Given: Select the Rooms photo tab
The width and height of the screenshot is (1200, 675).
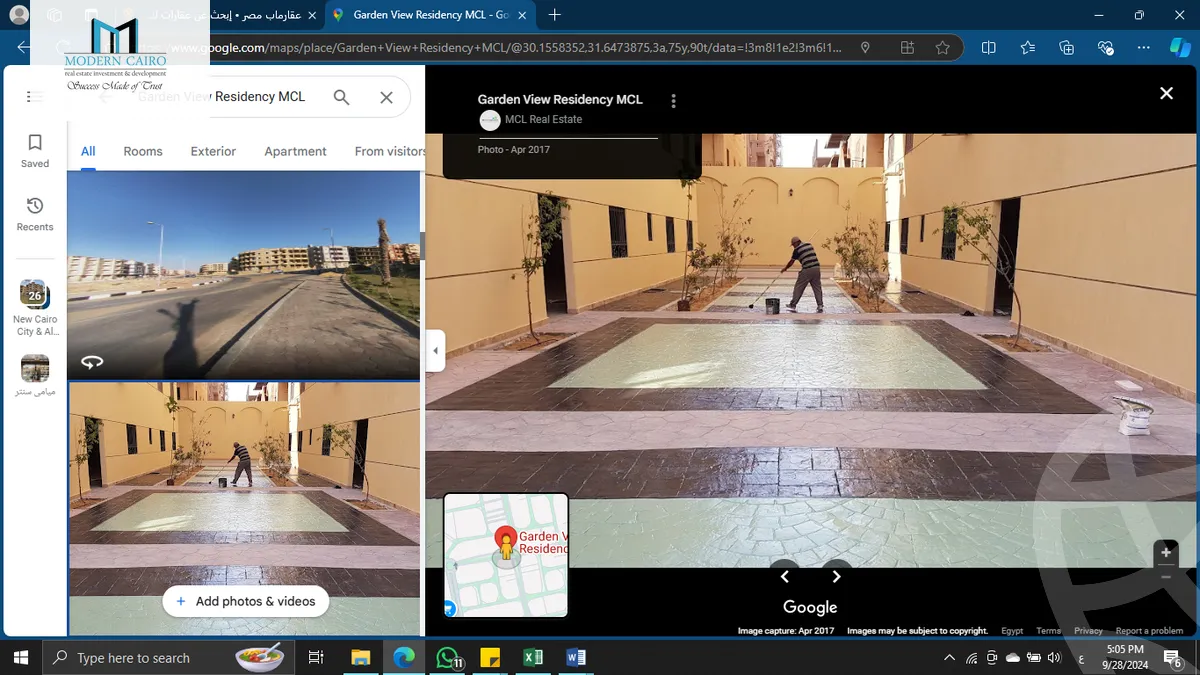Looking at the screenshot, I should pos(143,151).
